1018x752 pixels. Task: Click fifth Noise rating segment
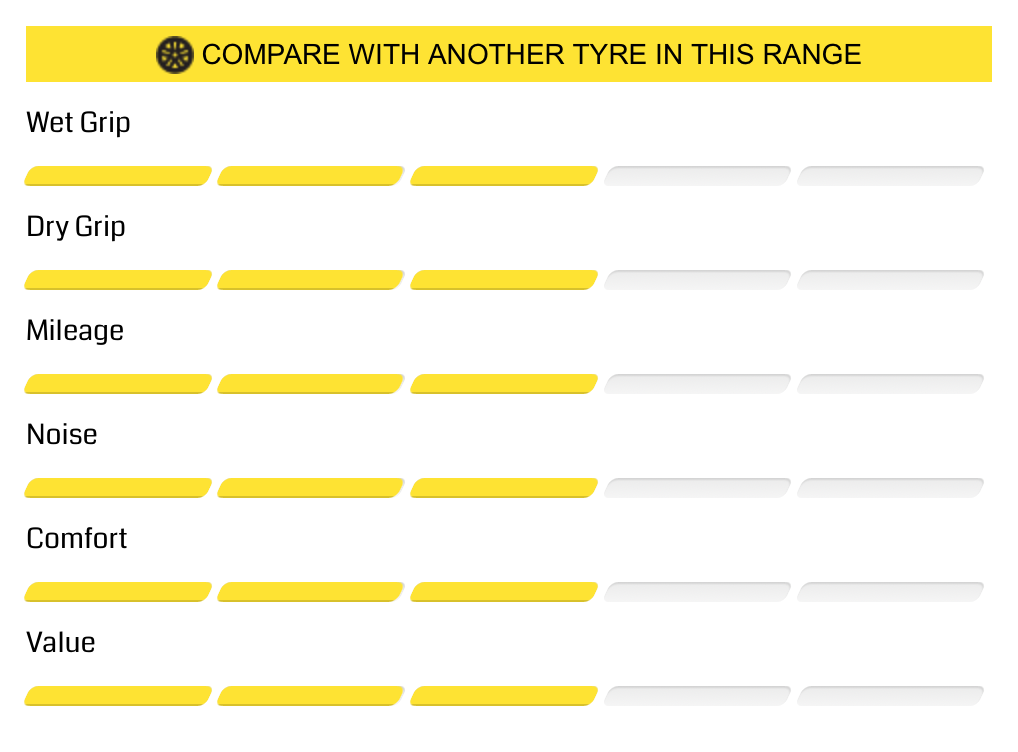pyautogui.click(x=890, y=488)
